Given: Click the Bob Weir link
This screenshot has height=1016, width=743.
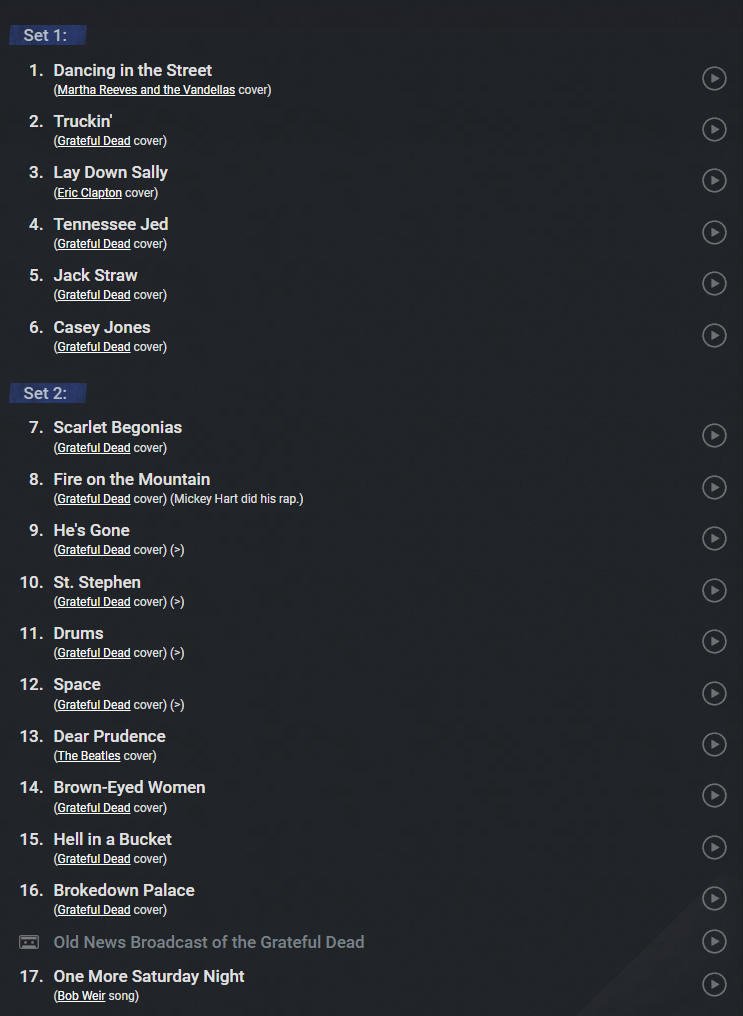Looking at the screenshot, I should point(81,996).
